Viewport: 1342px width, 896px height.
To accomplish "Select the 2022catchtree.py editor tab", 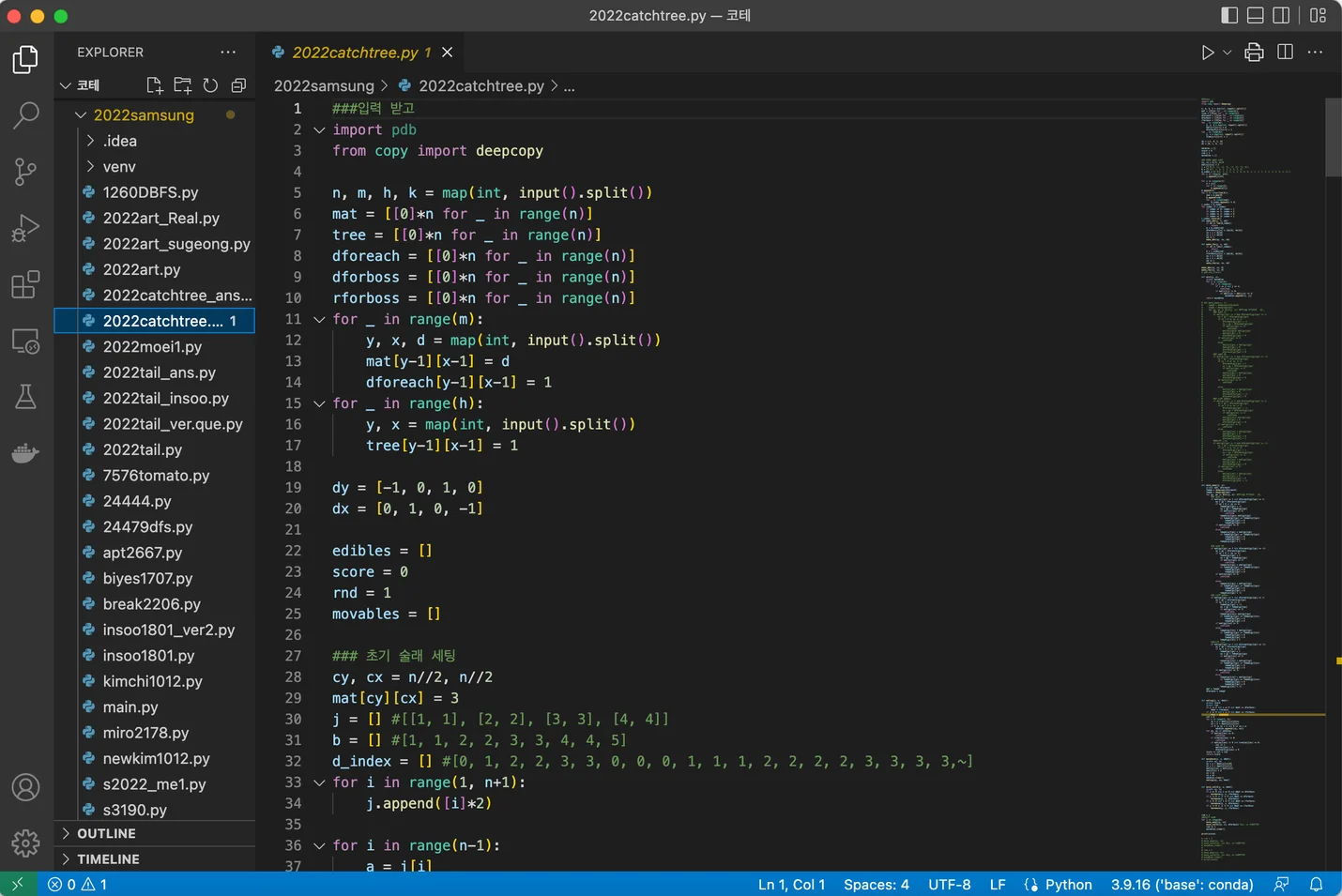I will 361,53.
